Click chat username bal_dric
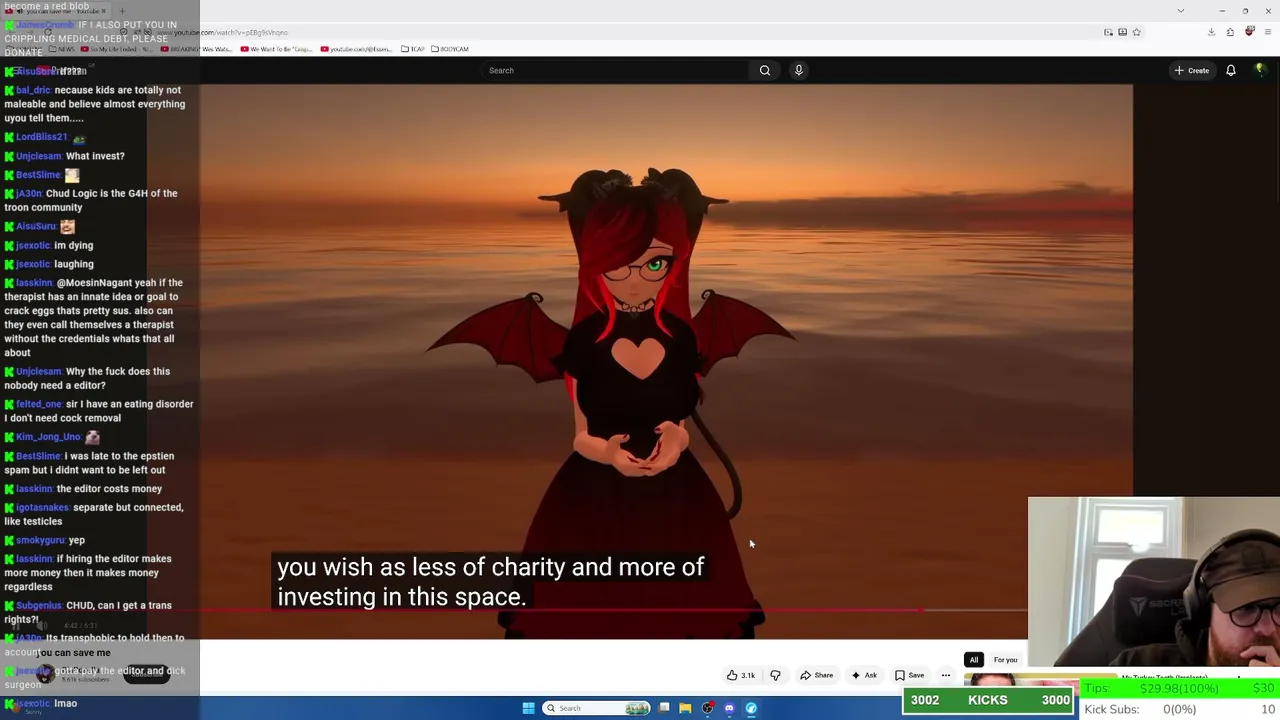 (33, 90)
